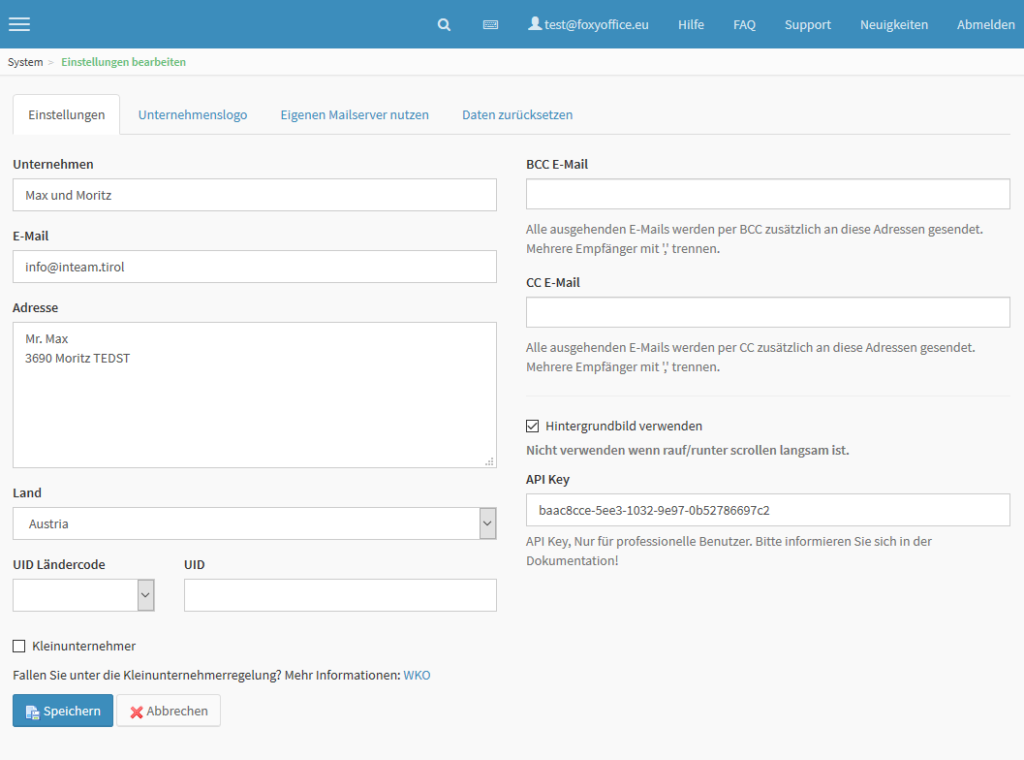Select the System breadcrumb link
This screenshot has height=760, width=1024.
point(25,62)
